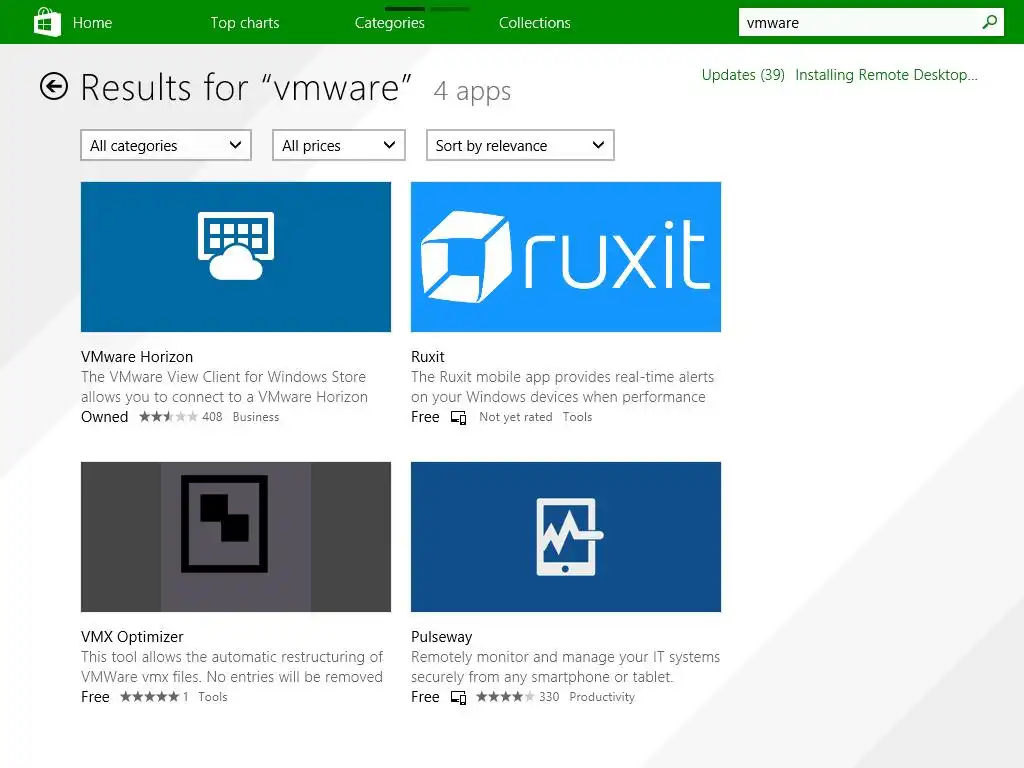
Task: Click the Not yet rated text
Action: coord(515,417)
